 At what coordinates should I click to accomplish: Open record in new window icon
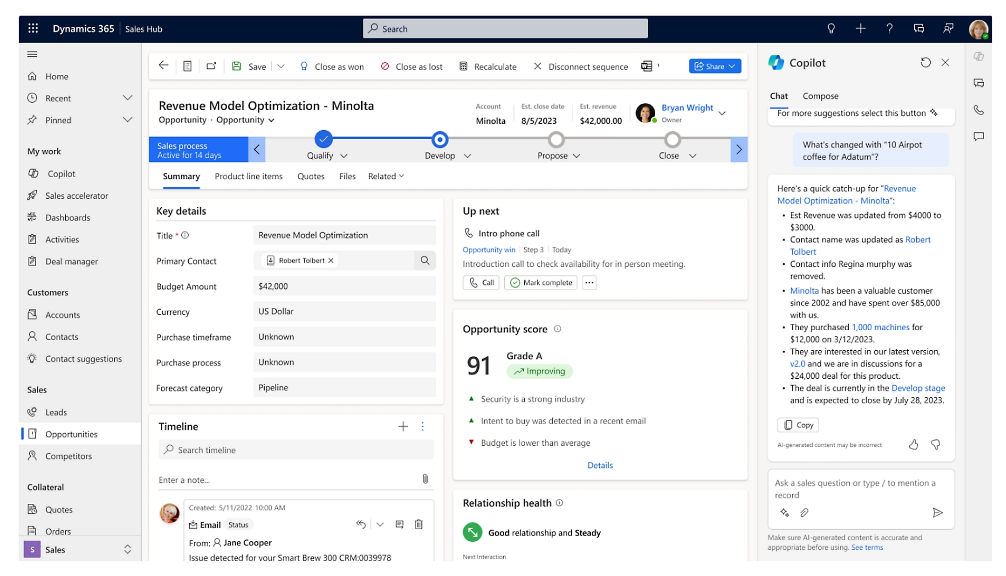point(211,66)
